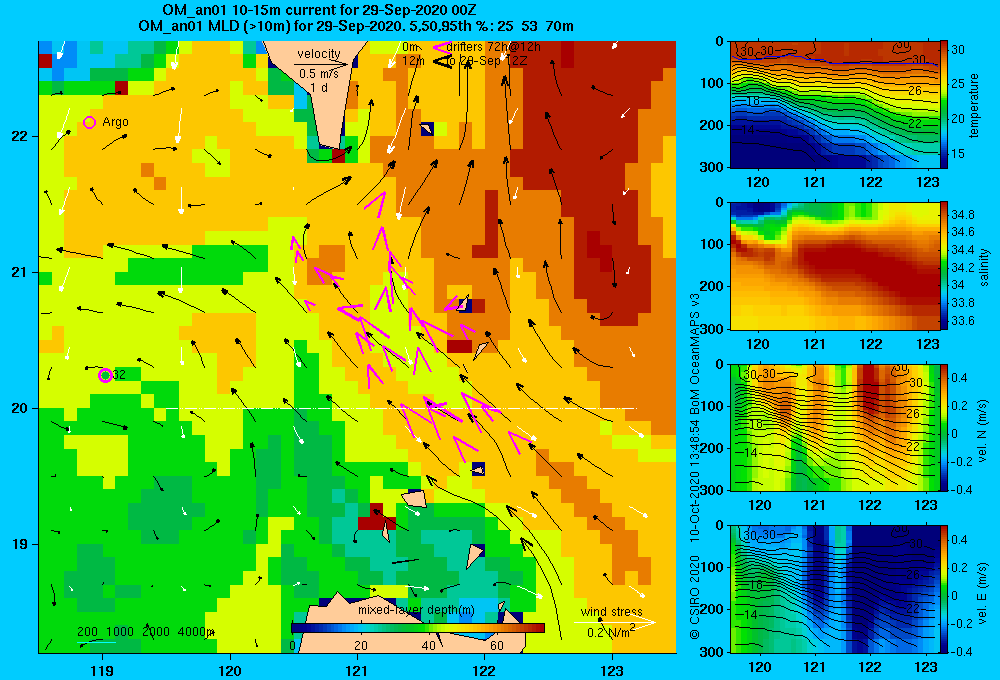Viewport: 1000px width, 680px height.
Task: Click the vel. E colorbar
Action: click(944, 589)
